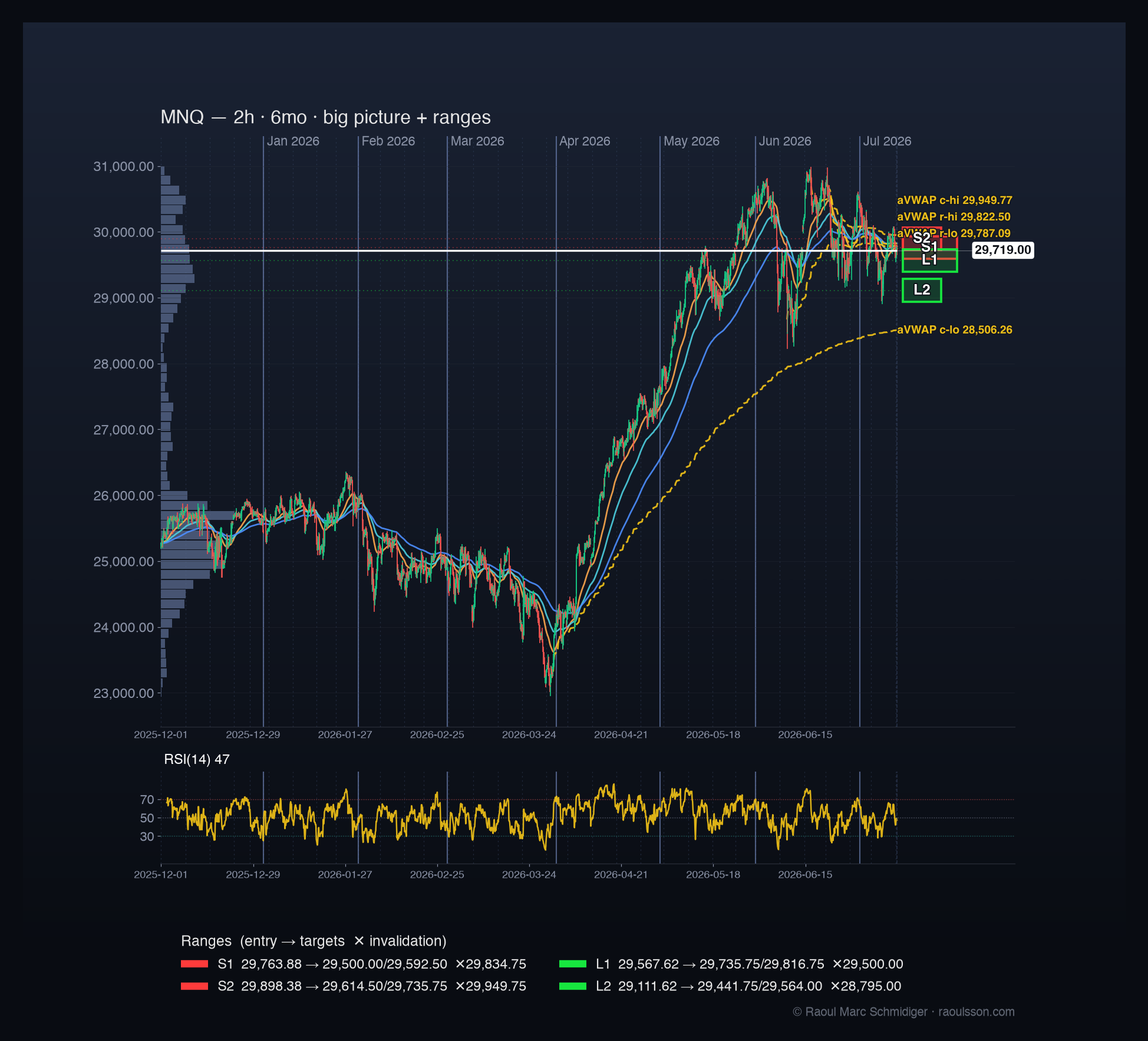
Task: Click the L2 invalidation value ×28,795.00
Action: click(x=866, y=986)
